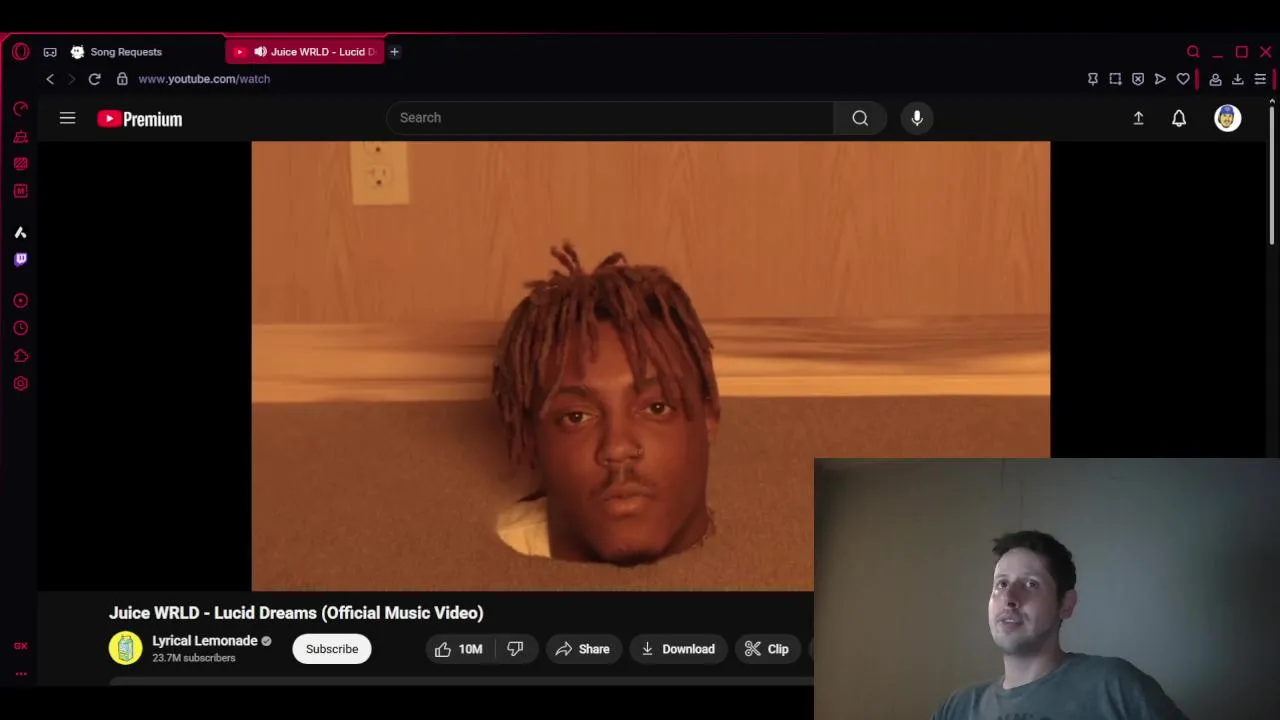Click the YouTube Search field
Viewport: 1280px width, 720px height.
(x=610, y=118)
